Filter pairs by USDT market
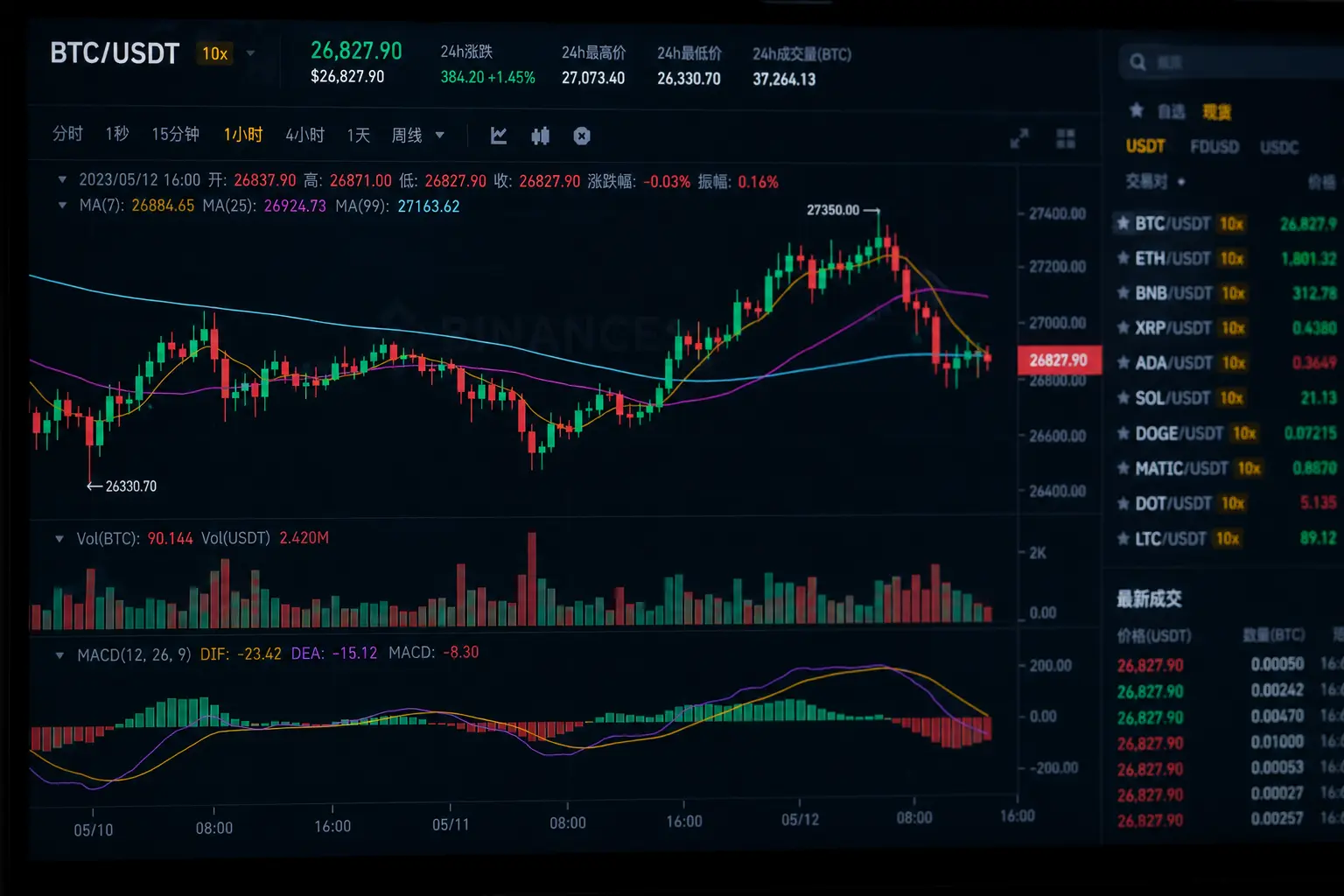1344x896 pixels. [x=1145, y=146]
